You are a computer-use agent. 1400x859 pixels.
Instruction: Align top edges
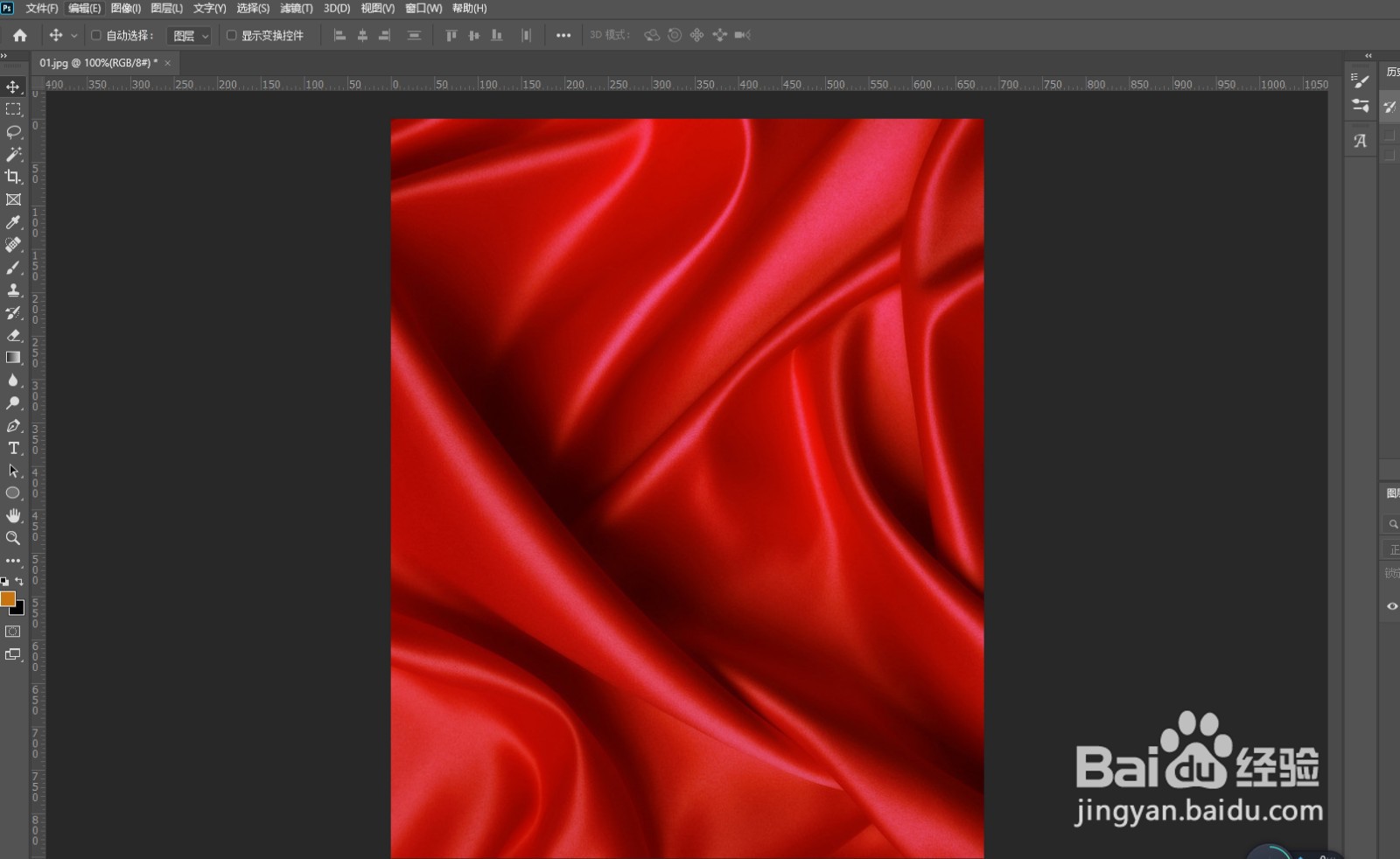(451, 36)
